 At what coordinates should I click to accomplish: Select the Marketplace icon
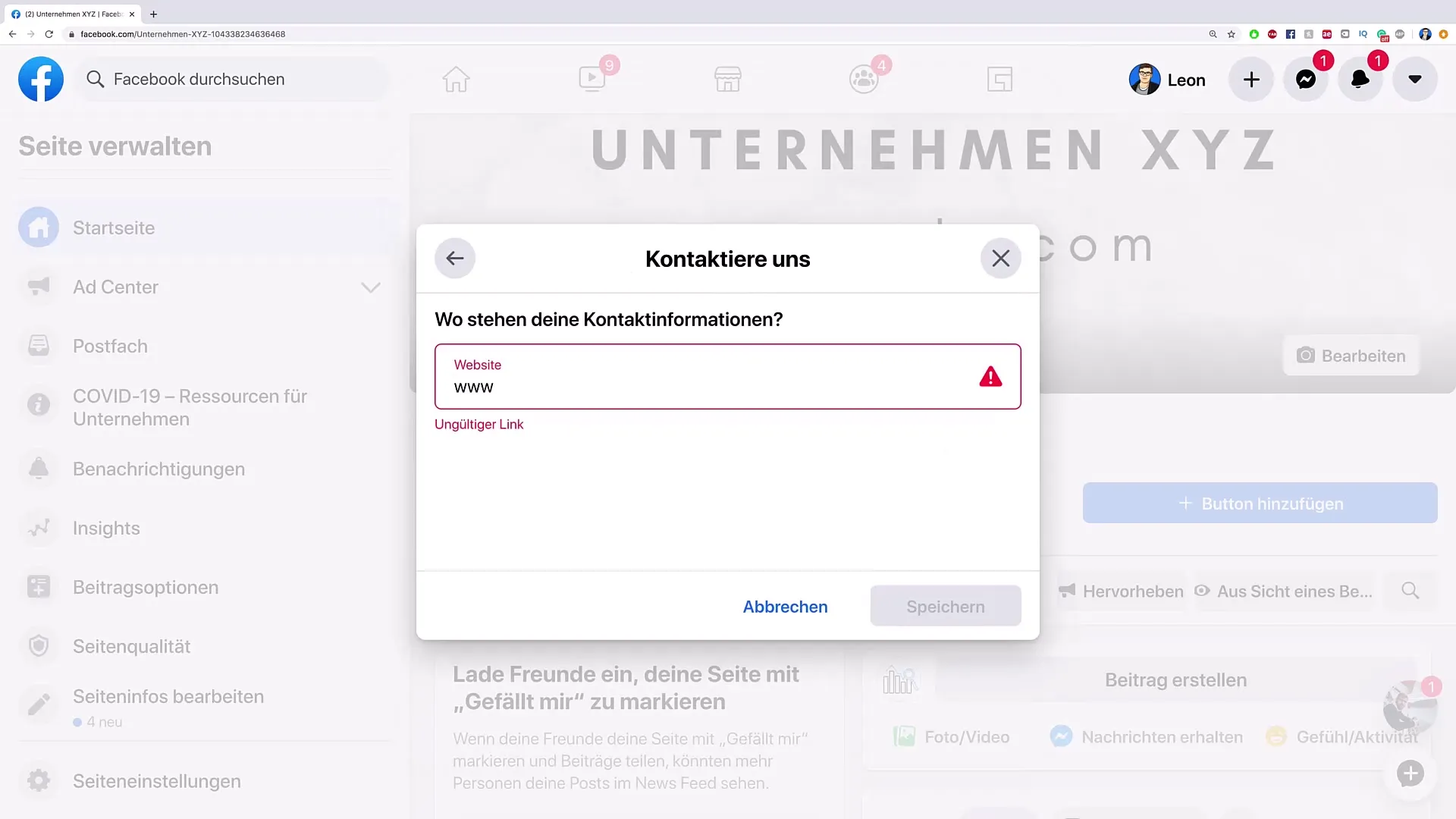tap(727, 79)
